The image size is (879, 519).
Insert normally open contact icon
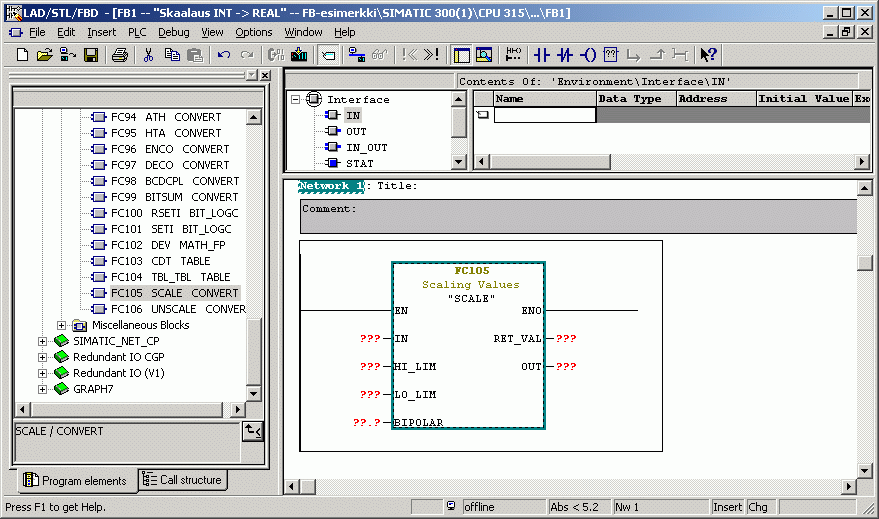542,55
